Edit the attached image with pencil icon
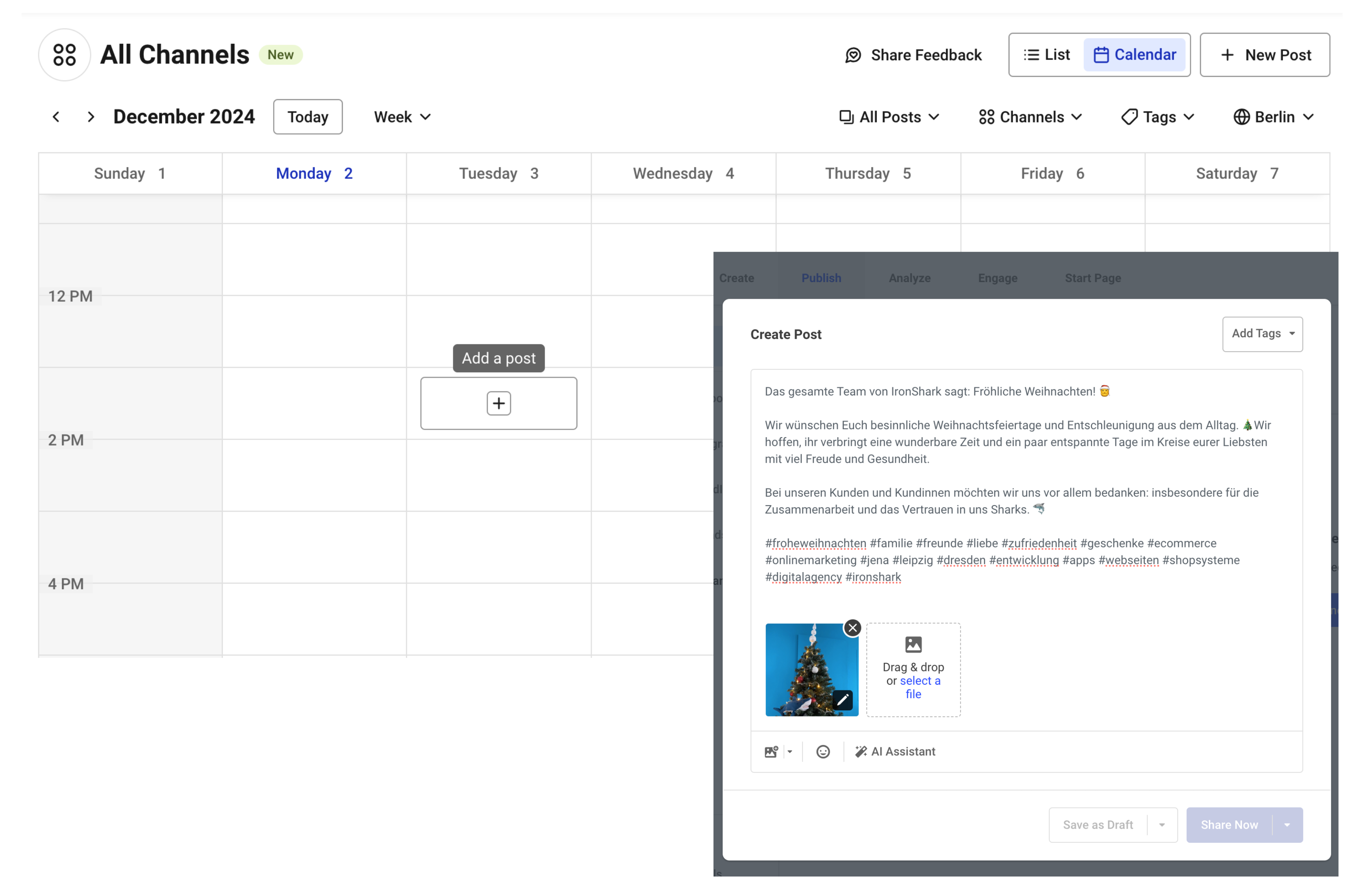Image resolution: width=1372 pixels, height=894 pixels. [842, 700]
